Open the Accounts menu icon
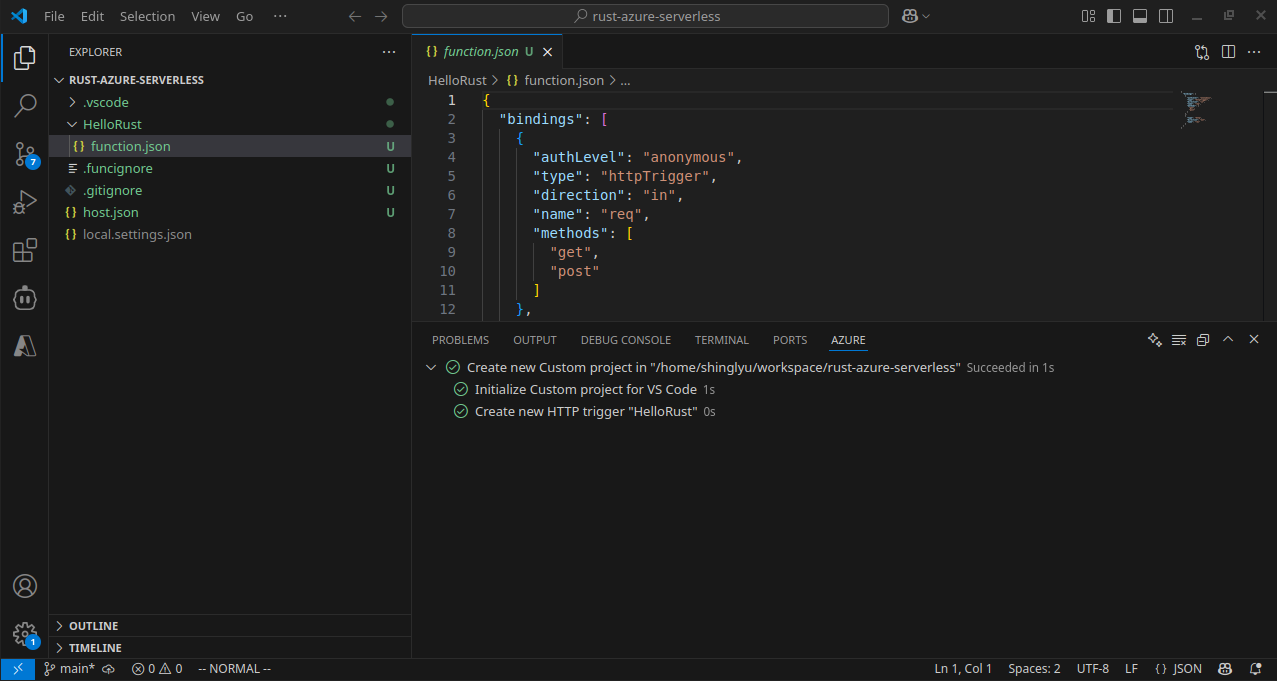1277x681 pixels. [x=25, y=586]
